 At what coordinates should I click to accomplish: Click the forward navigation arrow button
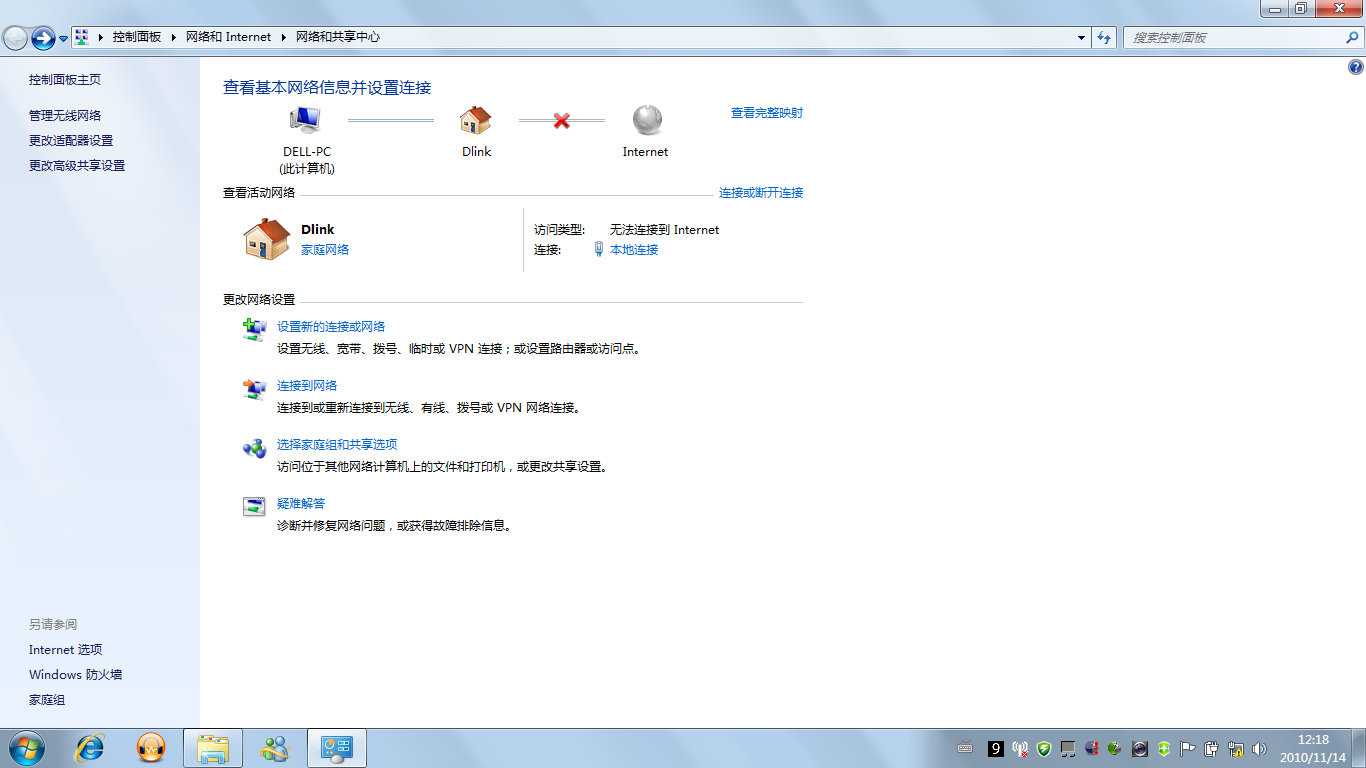pos(43,38)
